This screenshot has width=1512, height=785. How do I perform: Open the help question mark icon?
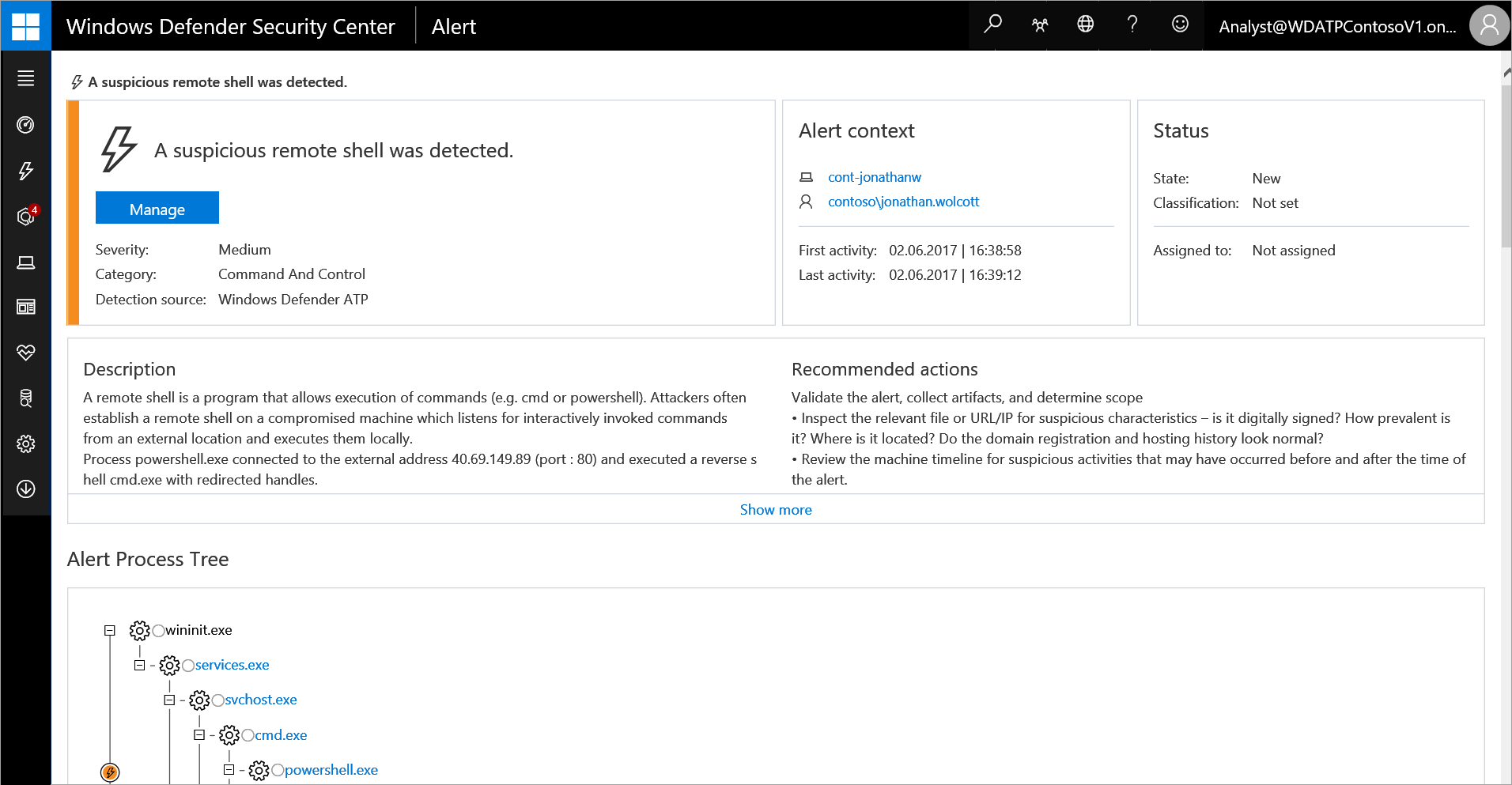coord(1132,25)
